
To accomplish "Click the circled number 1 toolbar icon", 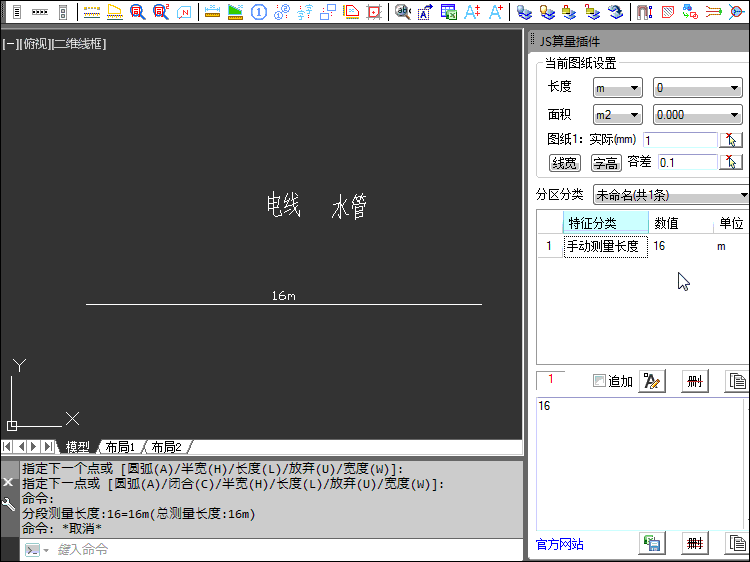I will [259, 12].
